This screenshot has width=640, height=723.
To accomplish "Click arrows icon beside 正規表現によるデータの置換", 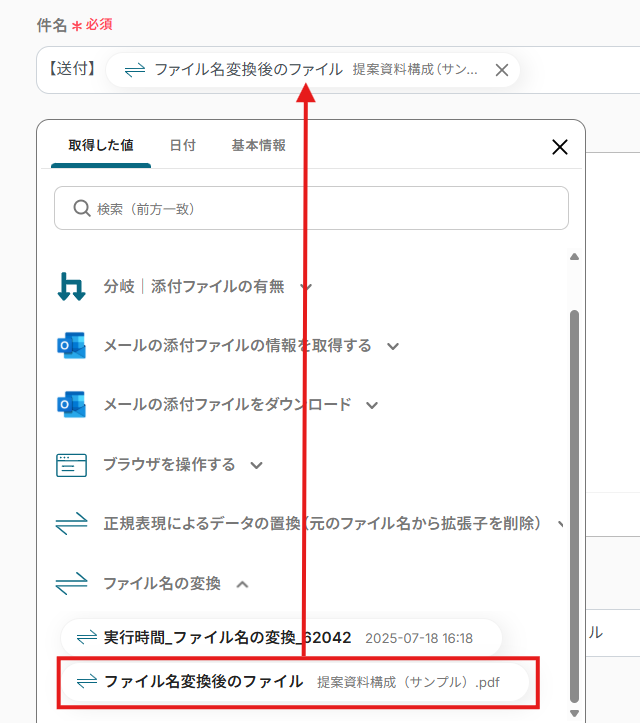I will click(71, 524).
